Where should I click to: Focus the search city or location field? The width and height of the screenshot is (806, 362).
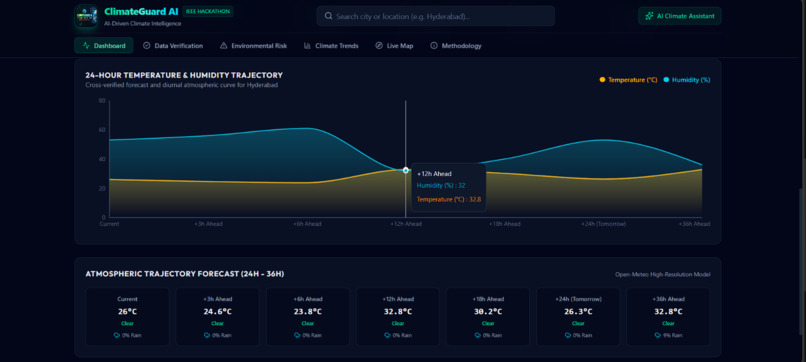point(435,16)
